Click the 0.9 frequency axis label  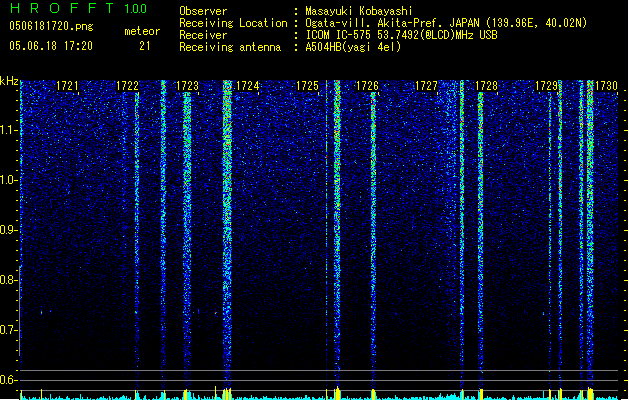[9, 230]
